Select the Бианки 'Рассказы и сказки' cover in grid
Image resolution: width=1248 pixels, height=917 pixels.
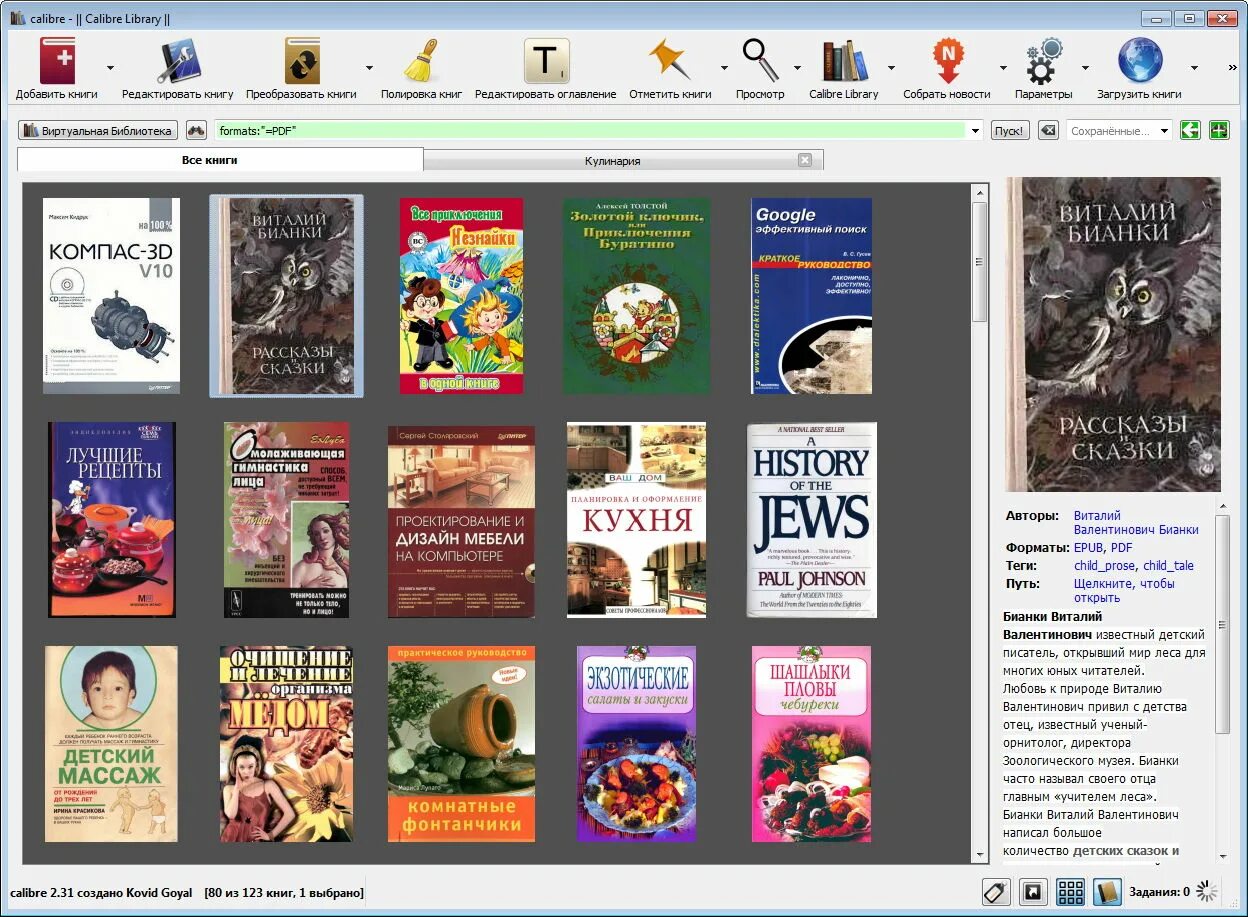(286, 296)
